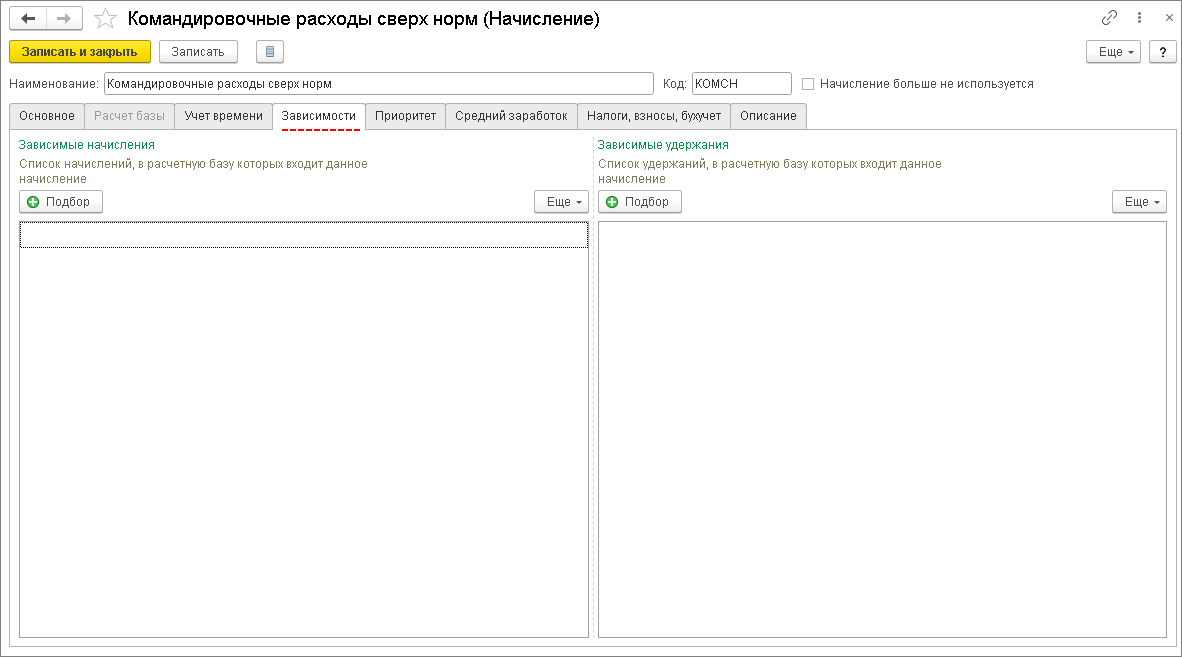The width and height of the screenshot is (1182, 657).
Task: Add this form to favorites star
Action: coord(106,19)
